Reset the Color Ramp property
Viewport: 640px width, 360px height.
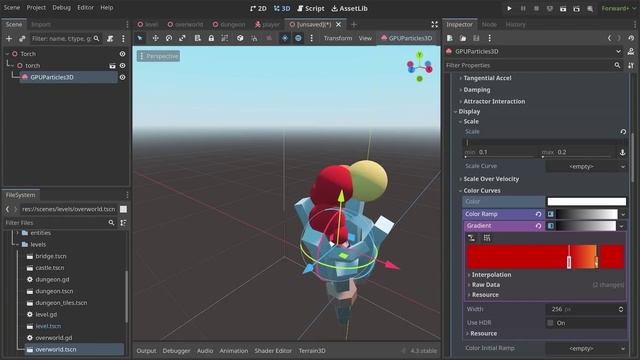point(538,214)
